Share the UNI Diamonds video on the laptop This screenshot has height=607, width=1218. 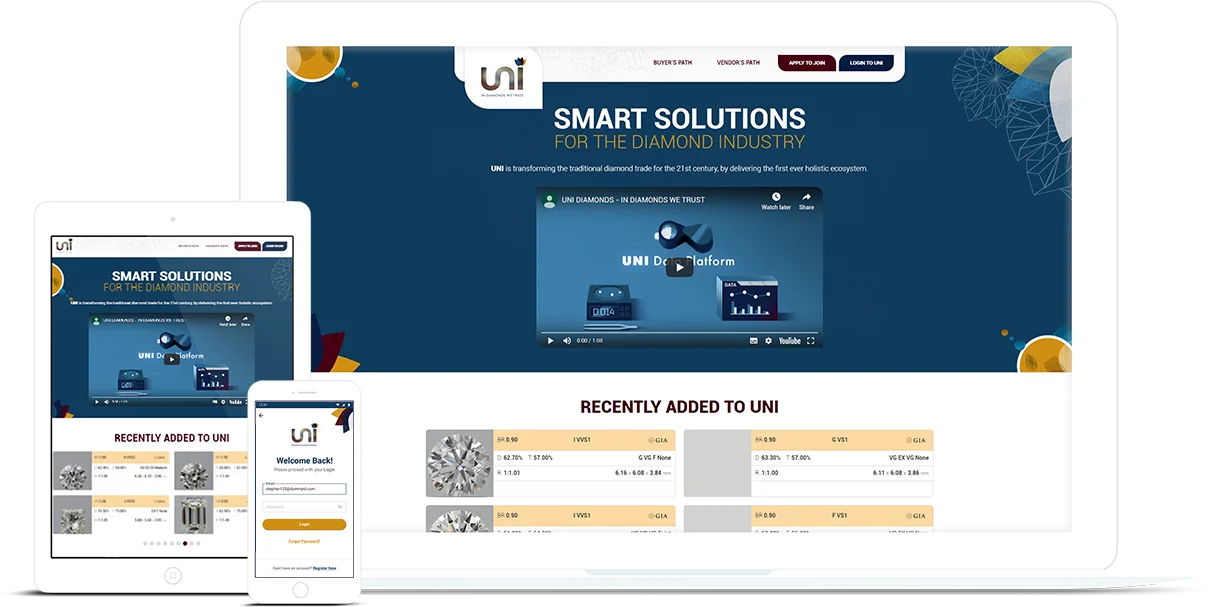click(806, 201)
